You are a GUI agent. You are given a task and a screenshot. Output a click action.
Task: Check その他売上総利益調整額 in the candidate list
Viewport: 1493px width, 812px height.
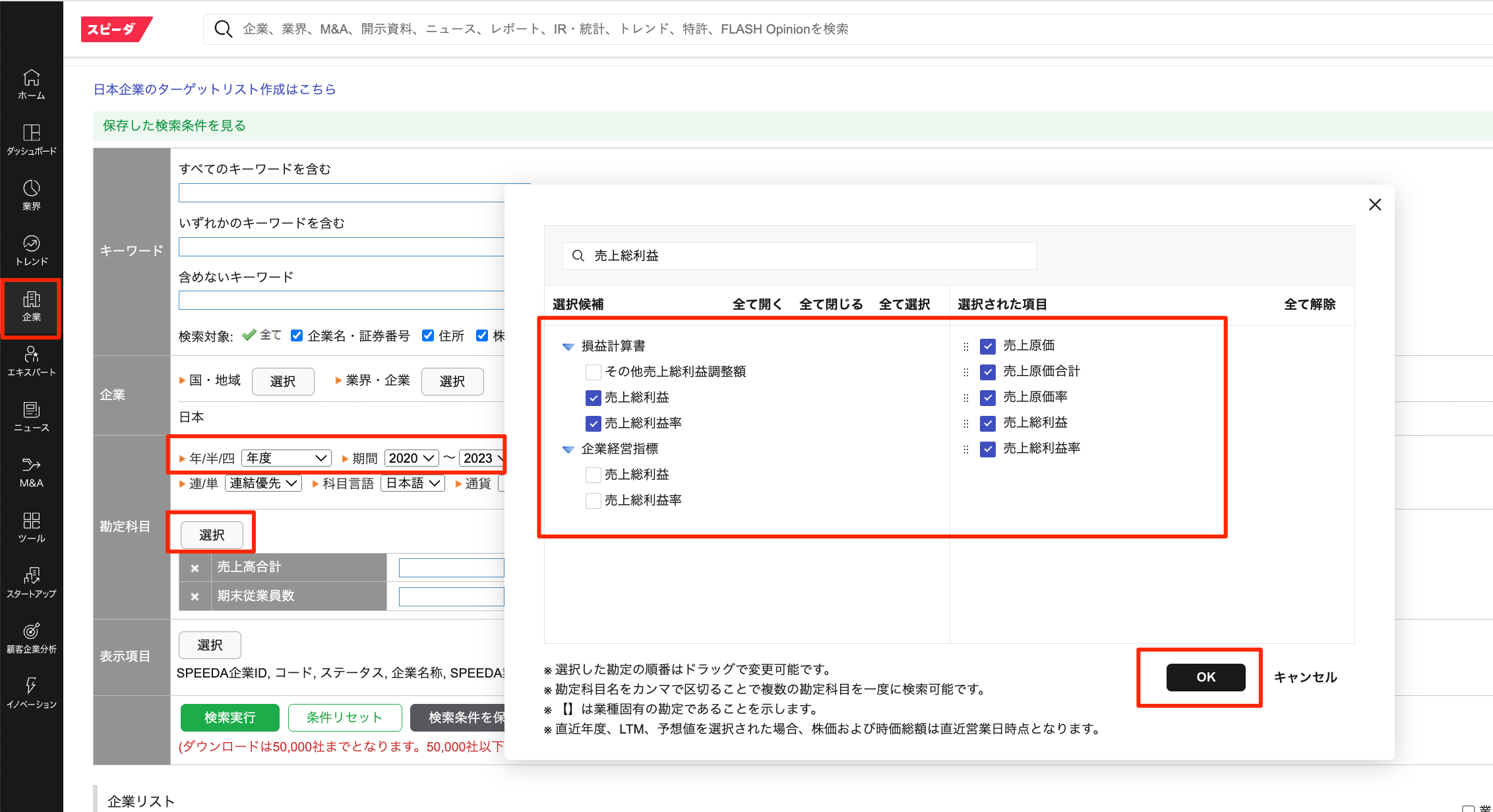coord(593,372)
